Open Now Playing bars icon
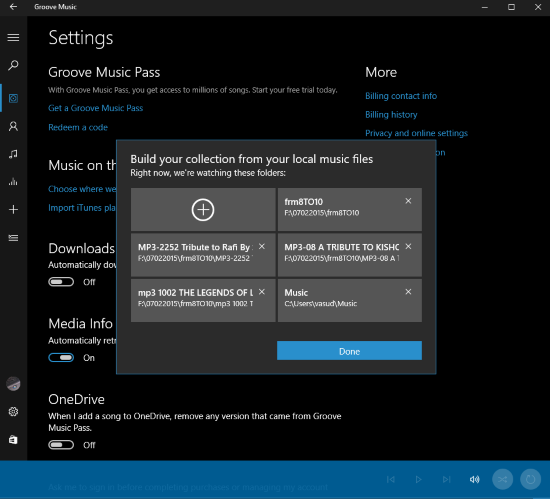Image resolution: width=550 pixels, height=499 pixels. (13, 182)
